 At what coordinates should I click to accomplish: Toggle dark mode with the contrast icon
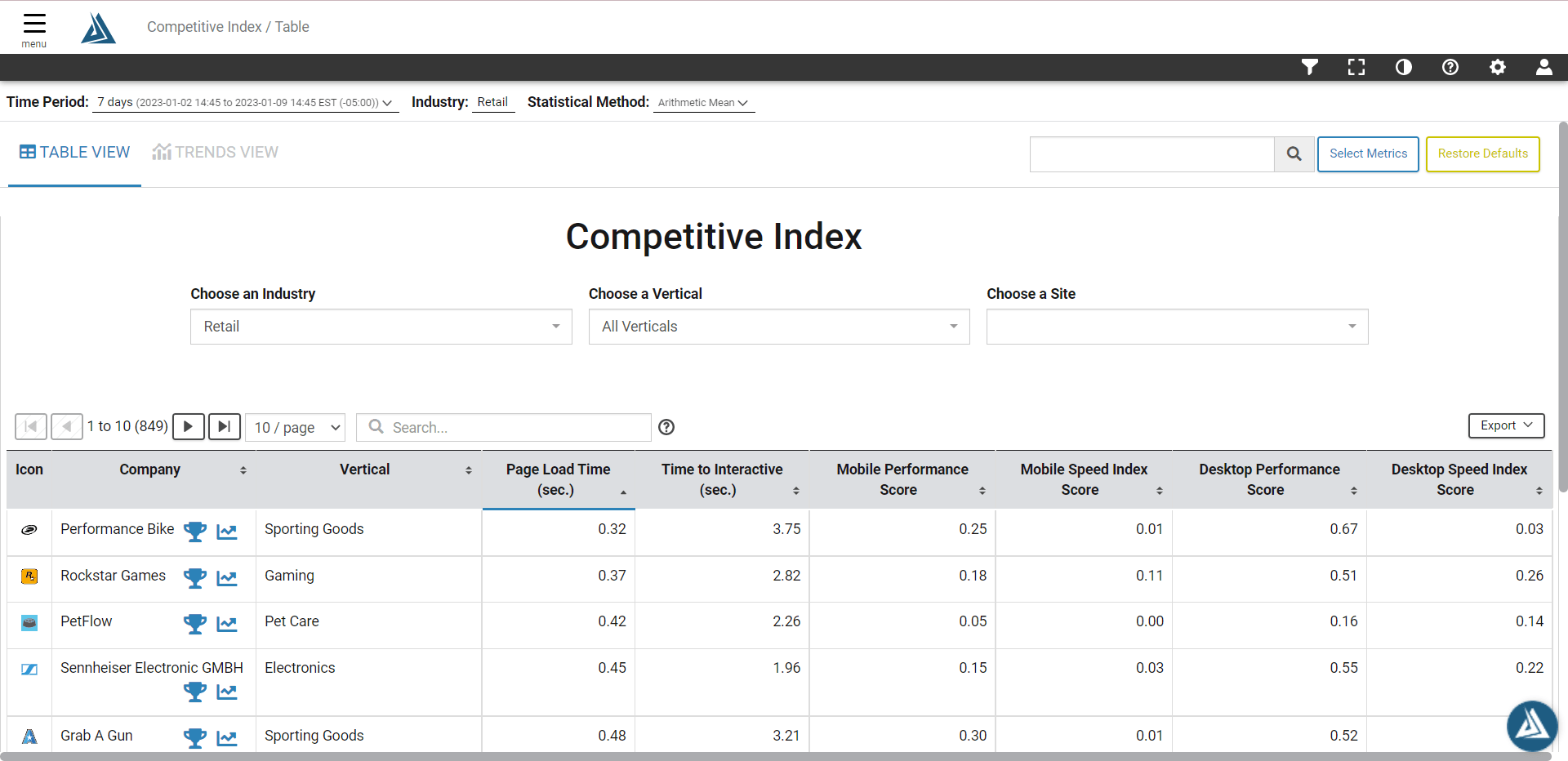(1403, 67)
